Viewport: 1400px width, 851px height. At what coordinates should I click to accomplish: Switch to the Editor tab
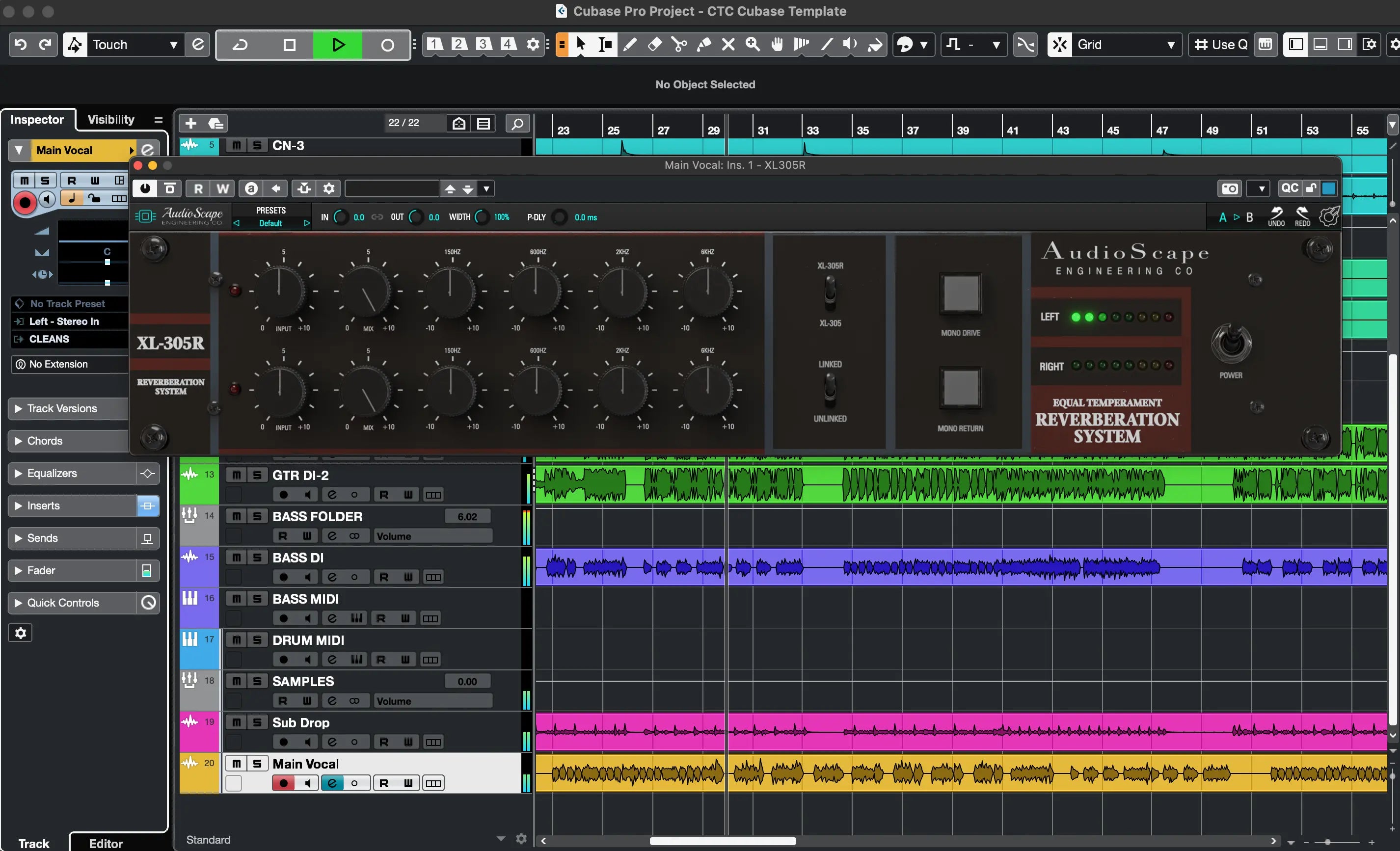(x=106, y=843)
